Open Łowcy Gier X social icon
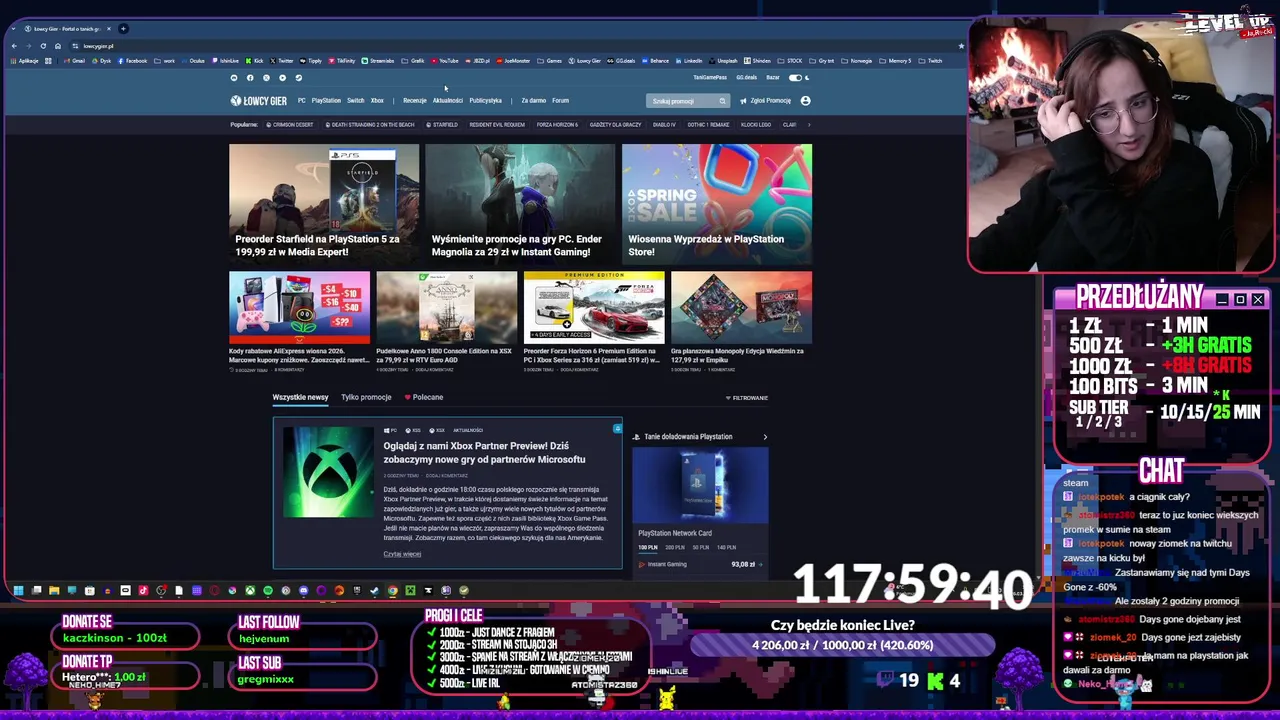This screenshot has width=1280, height=720. click(x=266, y=78)
